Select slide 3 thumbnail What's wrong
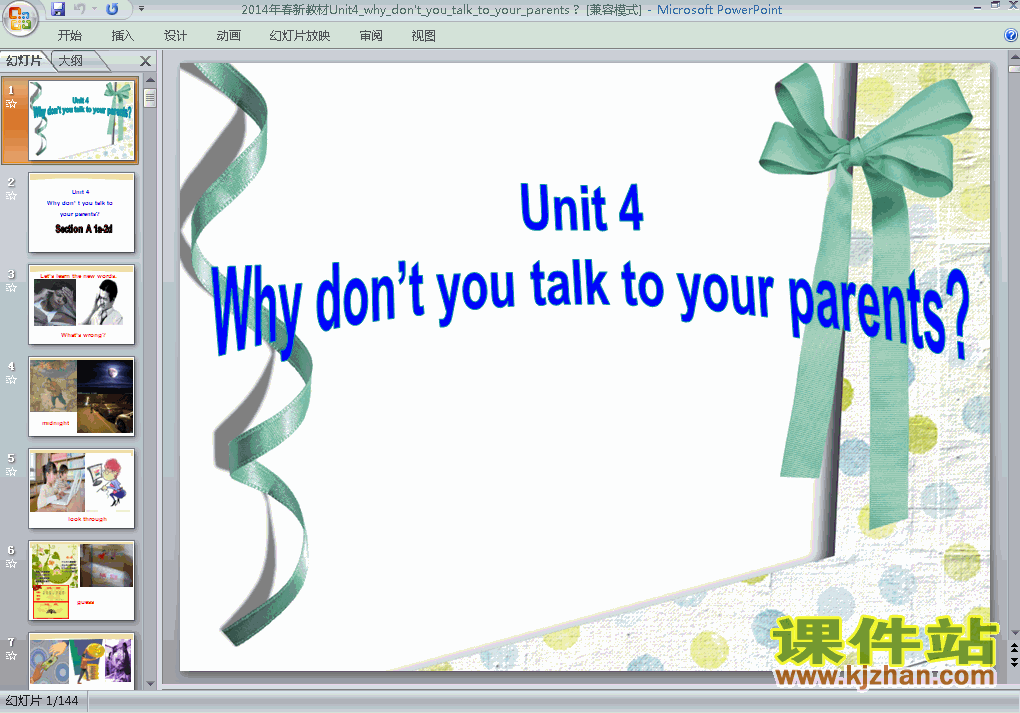The height and width of the screenshot is (713, 1020). [82, 304]
